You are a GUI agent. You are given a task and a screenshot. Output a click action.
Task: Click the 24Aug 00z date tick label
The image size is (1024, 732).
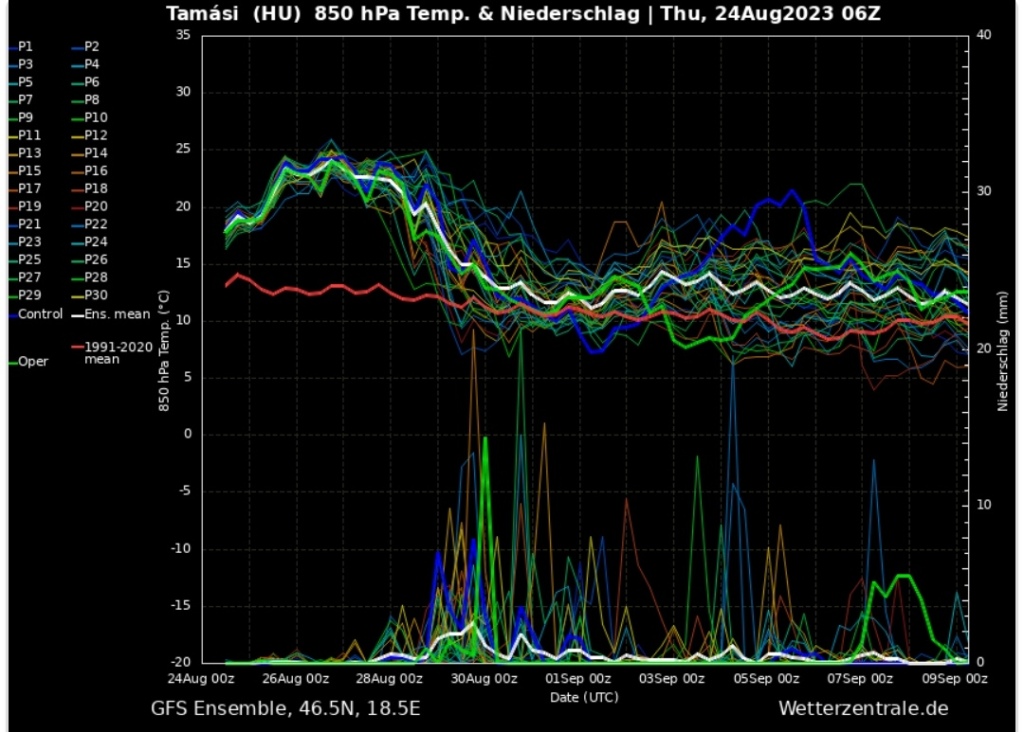tap(202, 678)
